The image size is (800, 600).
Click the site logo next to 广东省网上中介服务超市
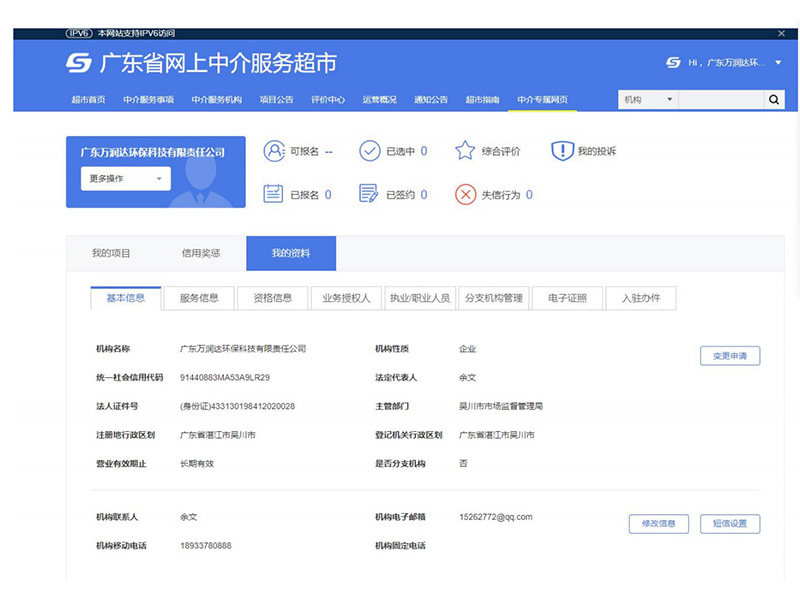(x=79, y=64)
